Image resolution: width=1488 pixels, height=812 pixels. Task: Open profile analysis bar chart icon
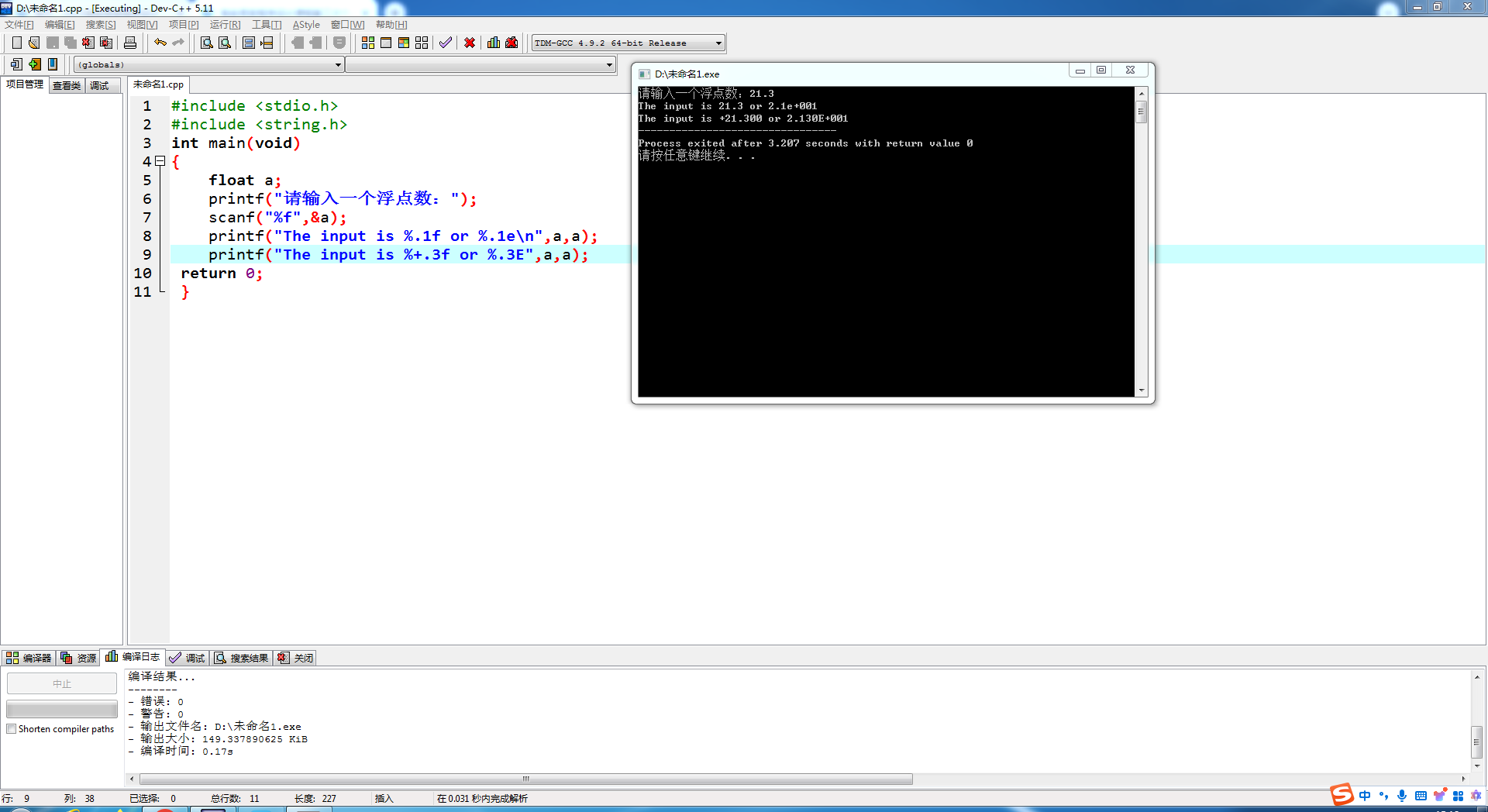(x=494, y=43)
